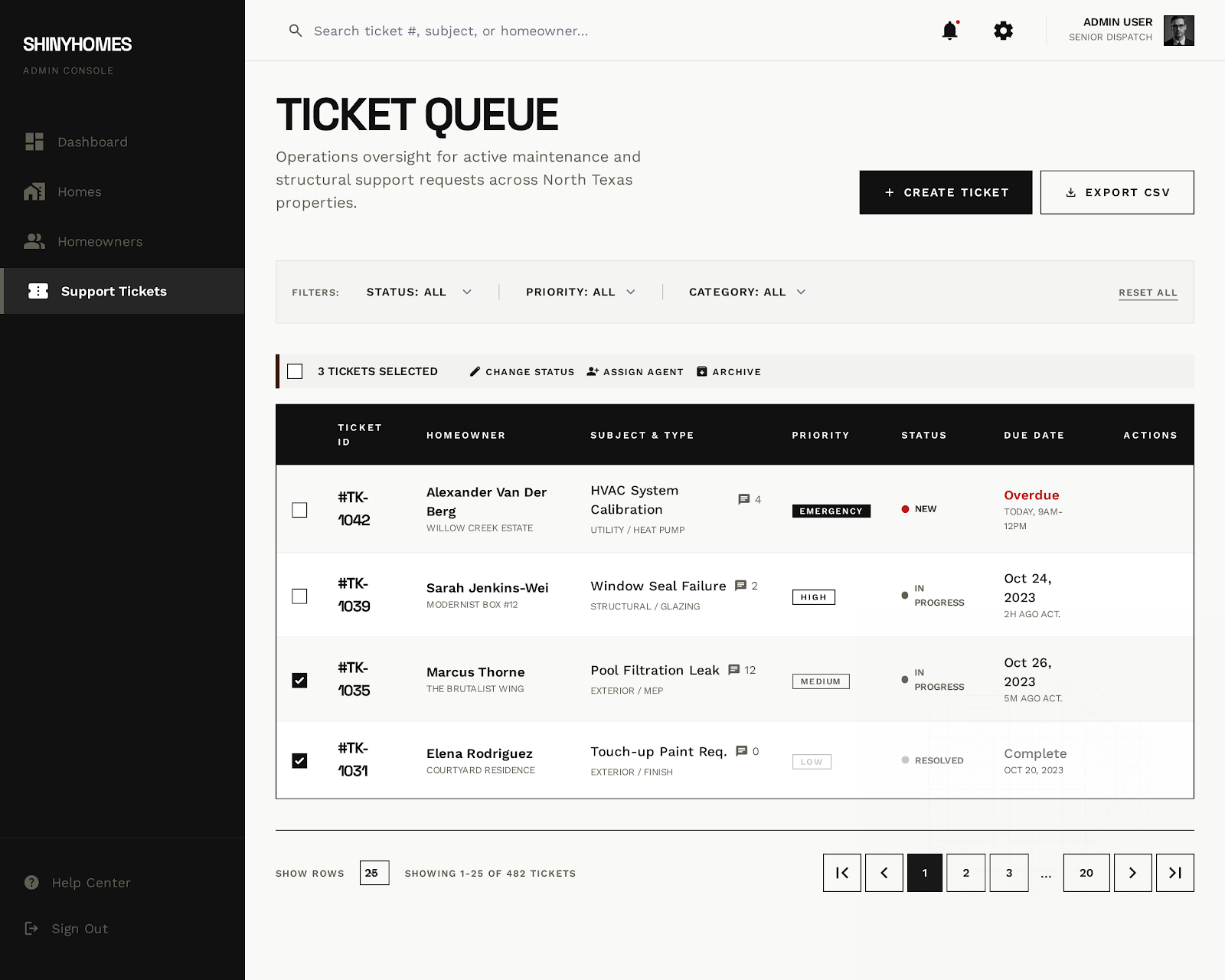Click the Archive icon in bulk actions
Screen dimensions: 1225x980
(701, 371)
